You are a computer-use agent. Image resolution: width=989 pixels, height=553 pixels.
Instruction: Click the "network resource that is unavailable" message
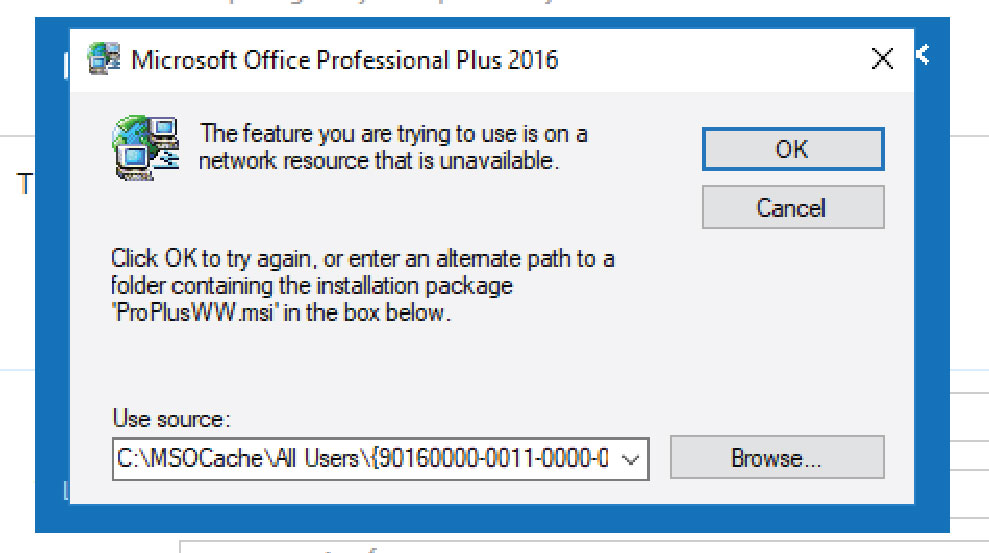[378, 160]
